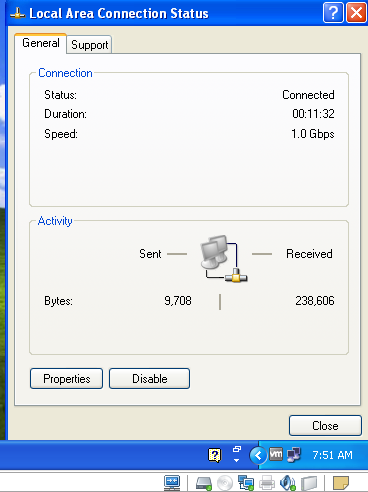Click the Speed: label
The width and height of the screenshot is (368, 492).
(x=61, y=134)
